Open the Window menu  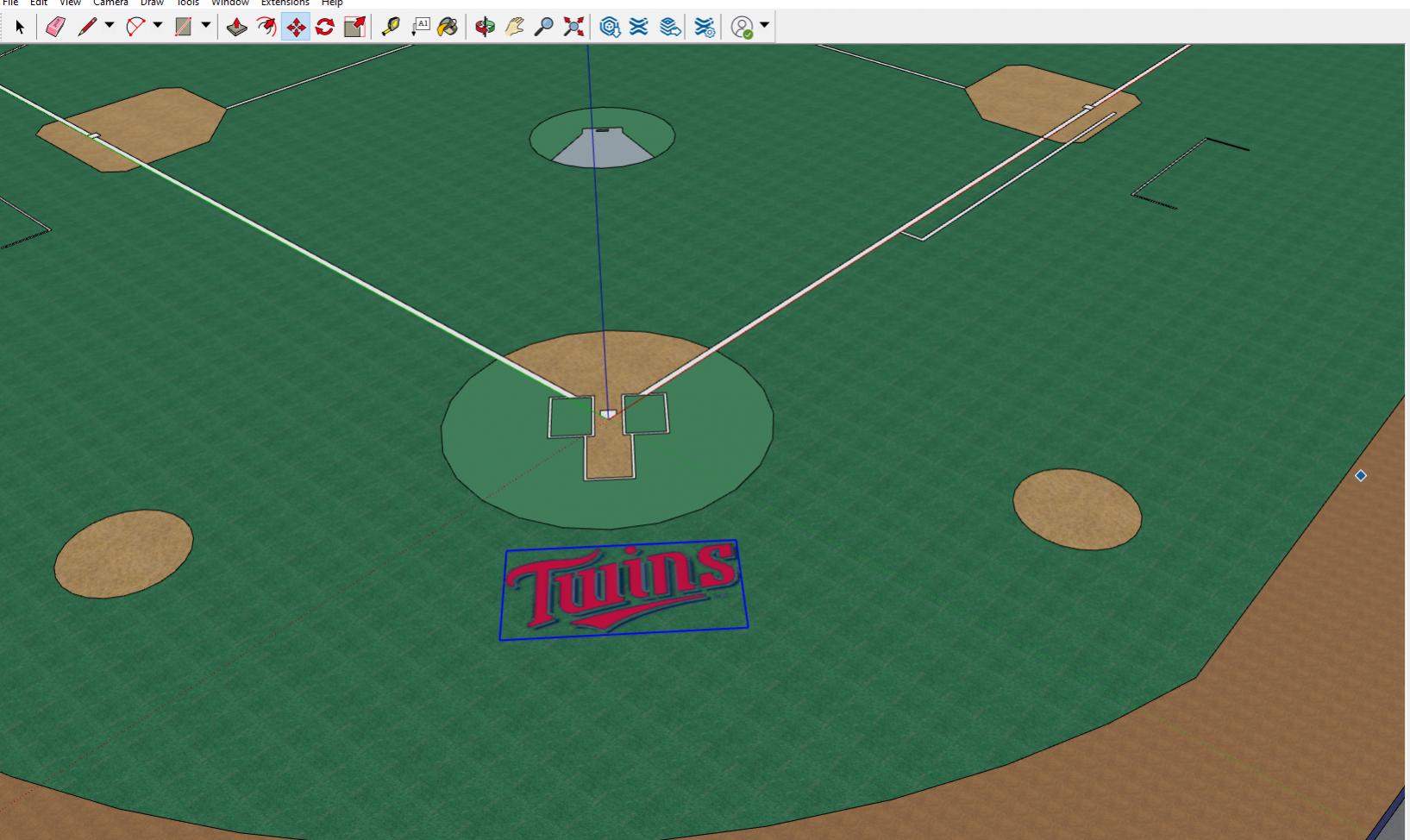click(230, 3)
